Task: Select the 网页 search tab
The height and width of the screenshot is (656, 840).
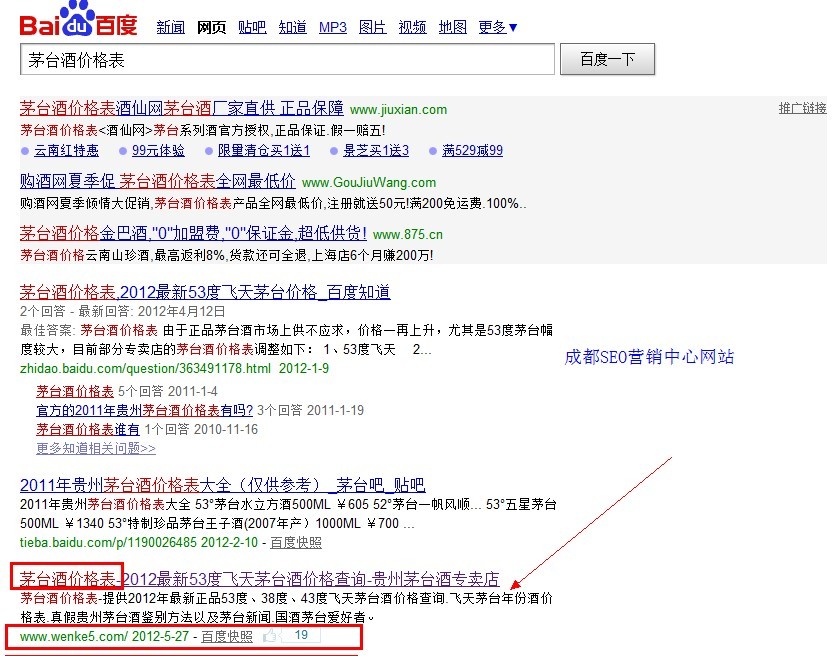Action: 211,27
